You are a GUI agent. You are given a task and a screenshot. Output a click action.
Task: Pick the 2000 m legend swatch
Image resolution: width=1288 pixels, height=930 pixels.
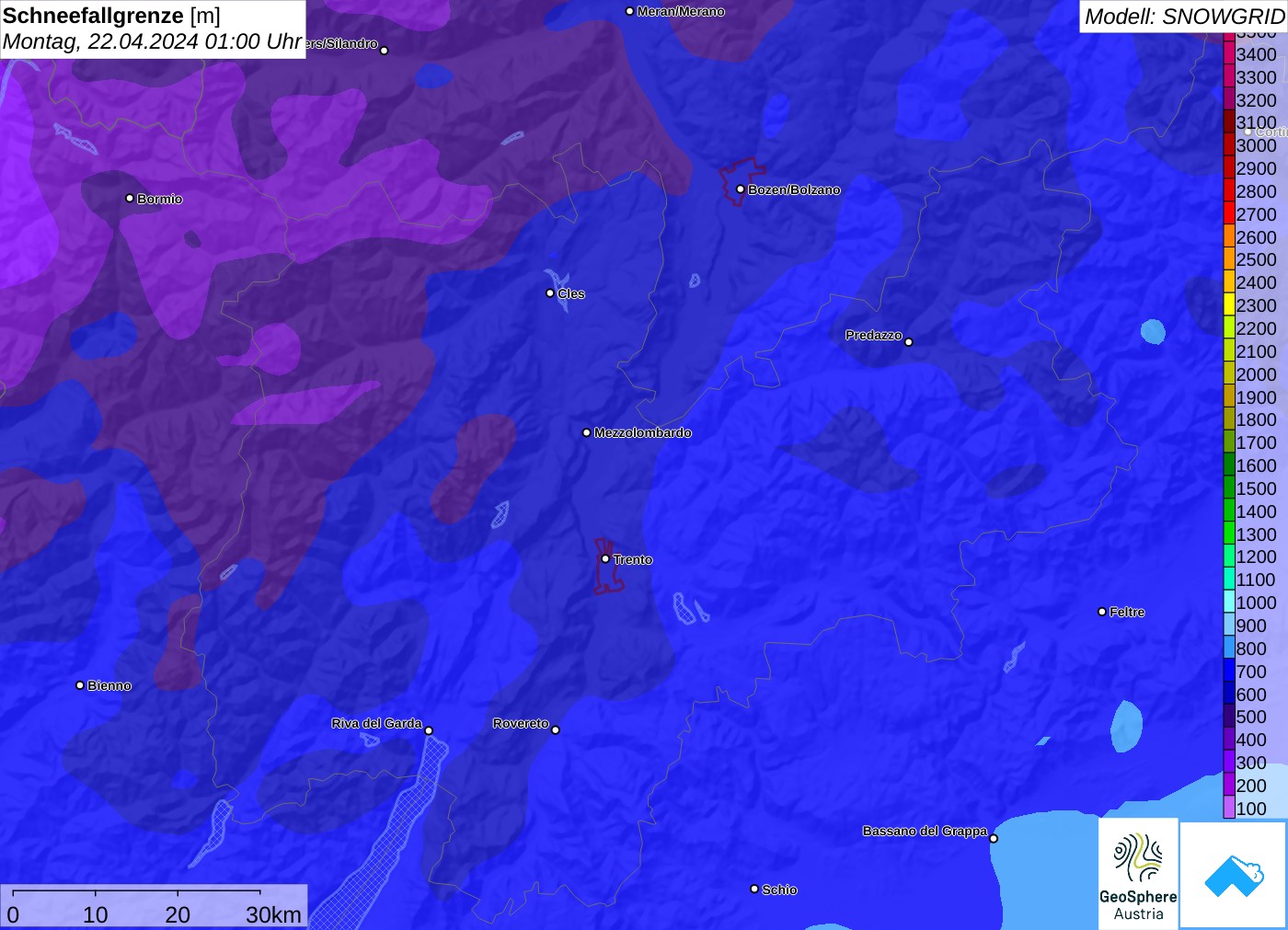1229,374
